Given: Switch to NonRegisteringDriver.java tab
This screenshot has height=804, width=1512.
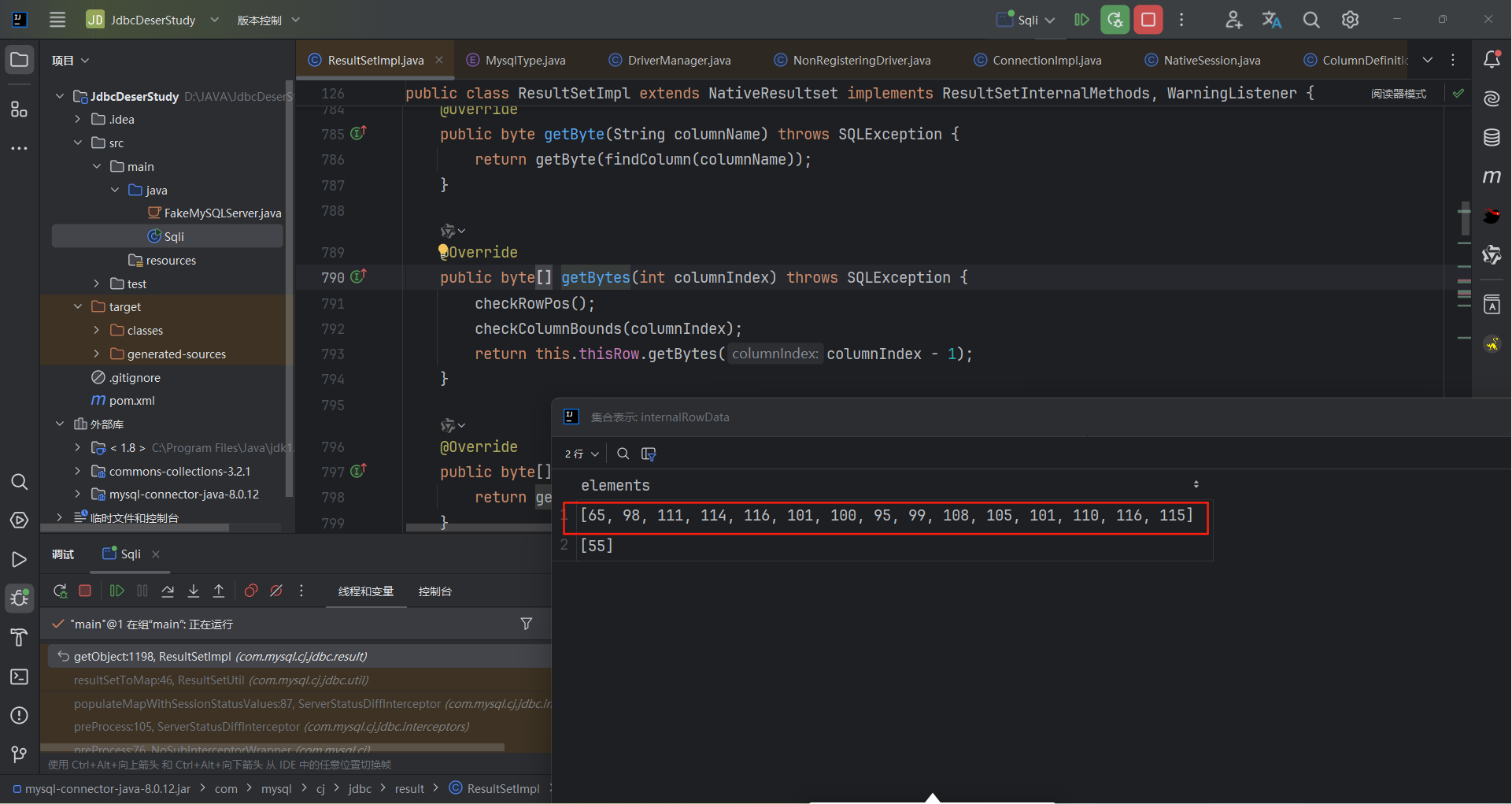Looking at the screenshot, I should click(x=852, y=60).
